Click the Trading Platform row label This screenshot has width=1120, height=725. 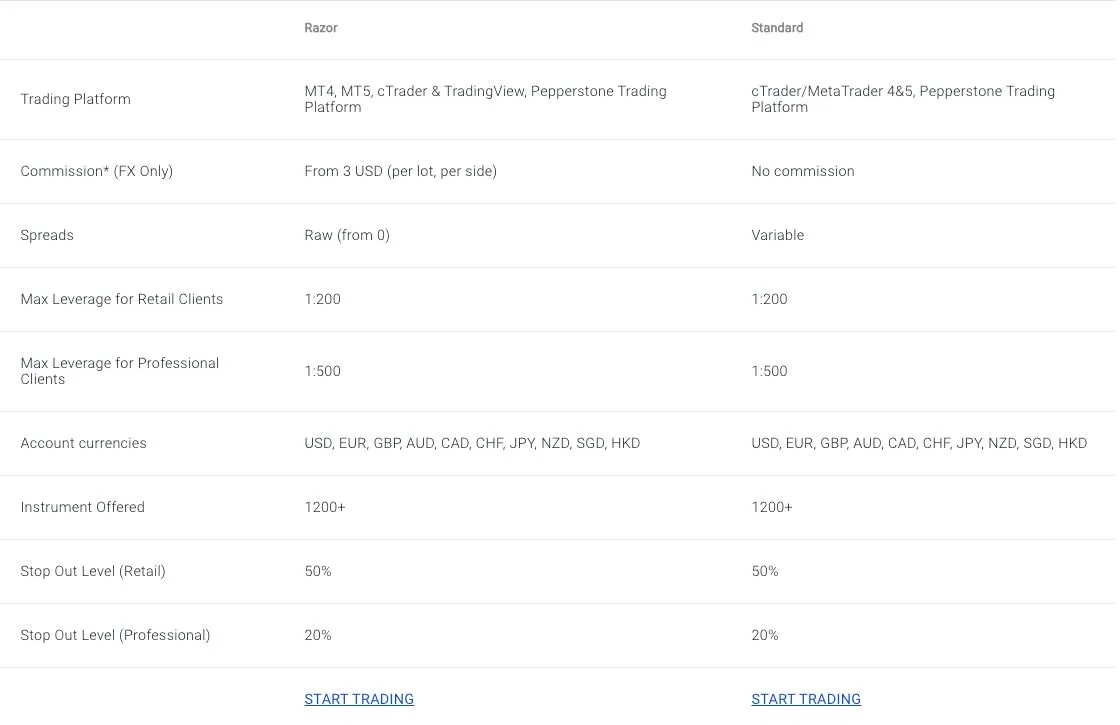coord(76,99)
